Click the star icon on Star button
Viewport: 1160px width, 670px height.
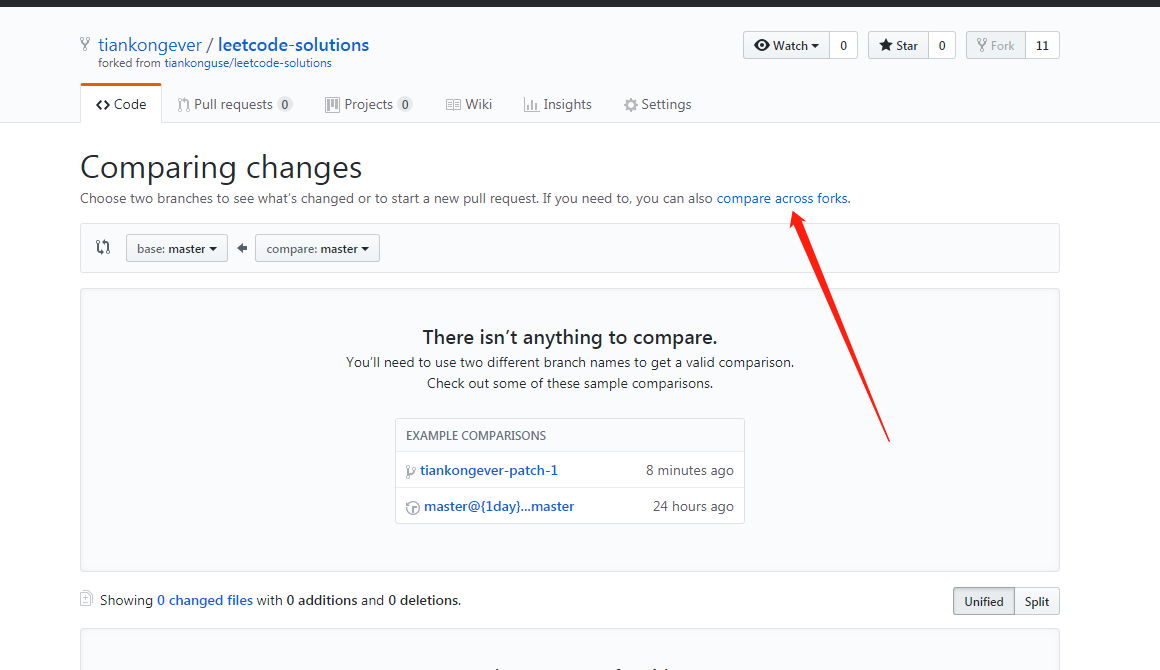tap(886, 45)
